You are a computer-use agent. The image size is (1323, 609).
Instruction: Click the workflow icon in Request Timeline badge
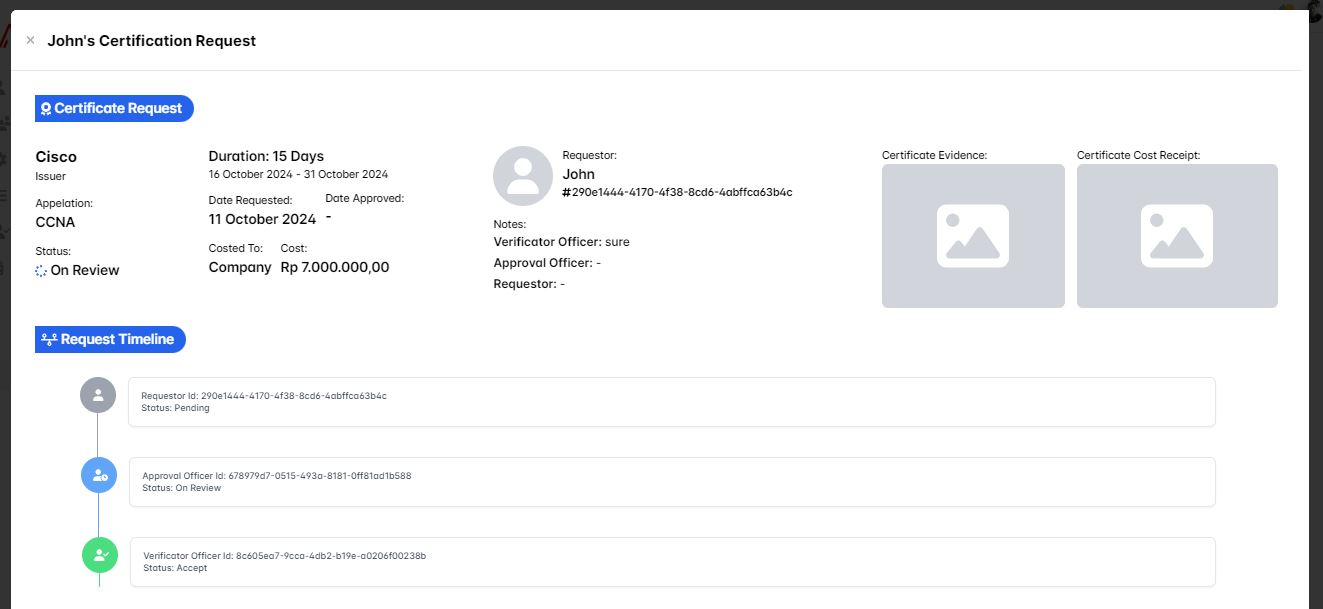pyautogui.click(x=48, y=340)
